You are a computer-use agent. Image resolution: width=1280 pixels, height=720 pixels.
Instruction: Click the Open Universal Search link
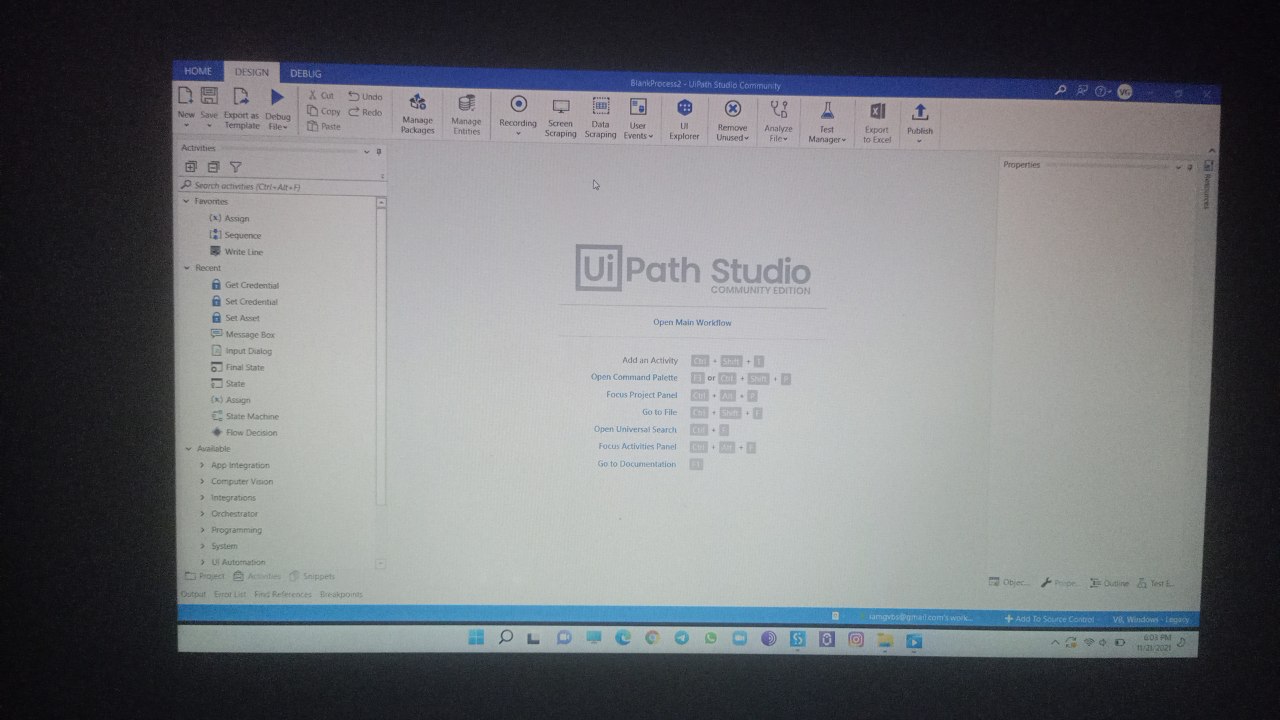[635, 429]
